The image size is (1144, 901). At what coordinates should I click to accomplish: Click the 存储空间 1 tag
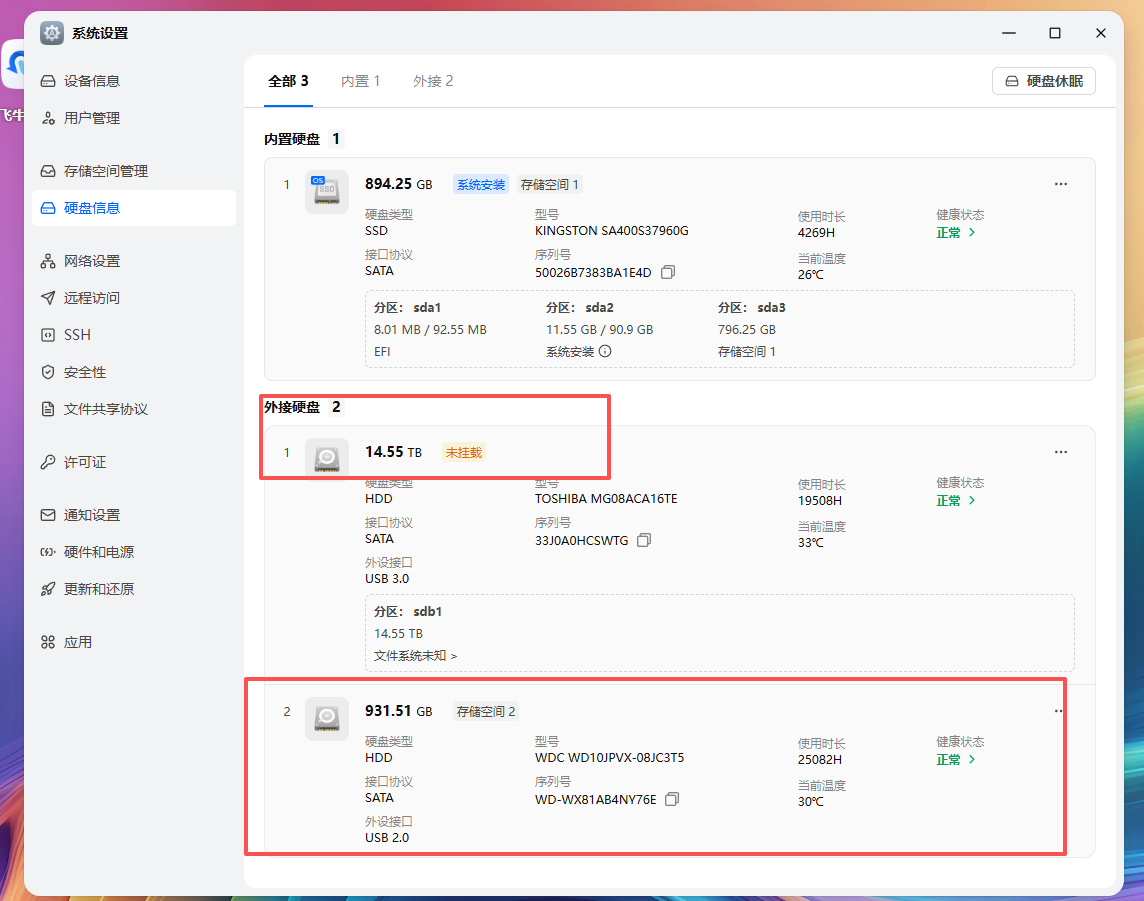(x=549, y=185)
